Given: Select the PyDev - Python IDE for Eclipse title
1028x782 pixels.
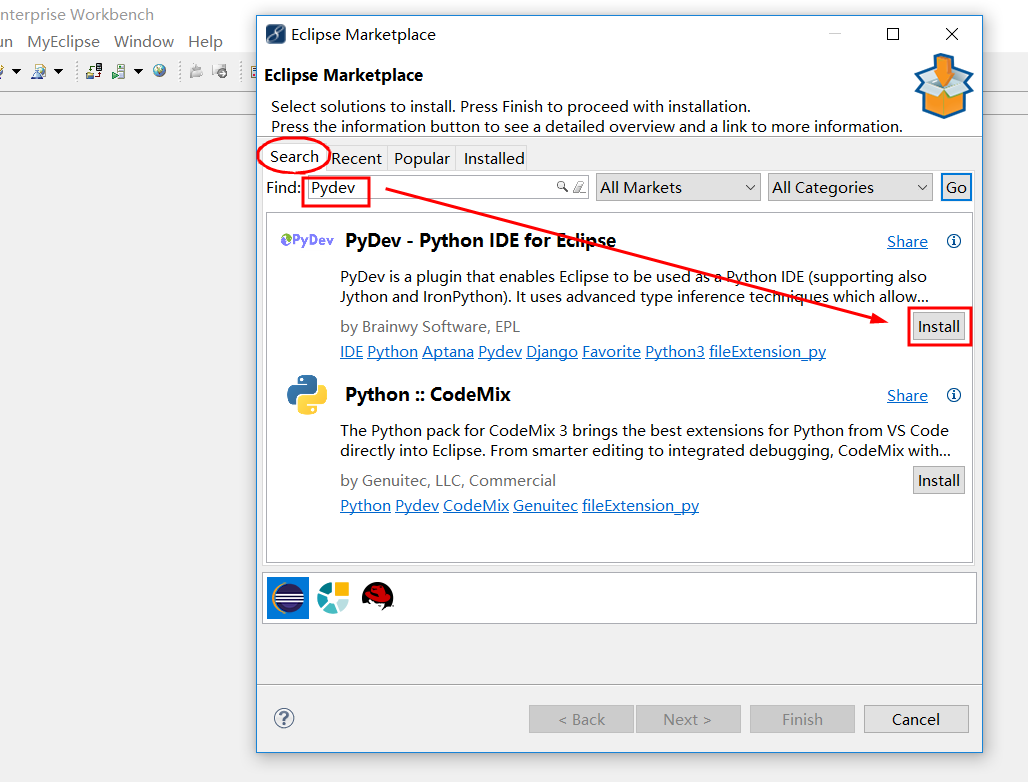Looking at the screenshot, I should (481, 241).
